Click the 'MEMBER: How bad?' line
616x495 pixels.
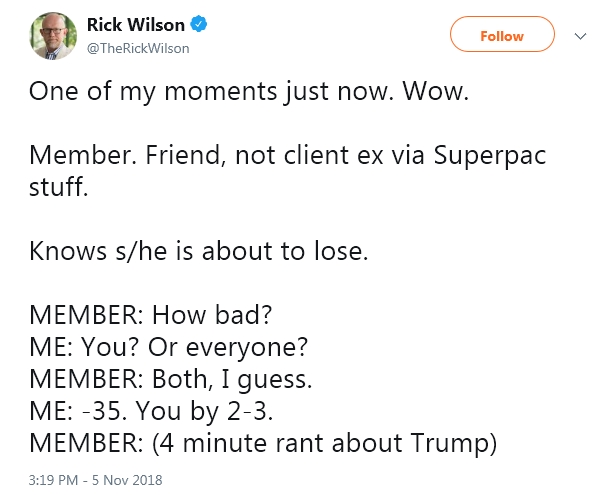[150, 315]
